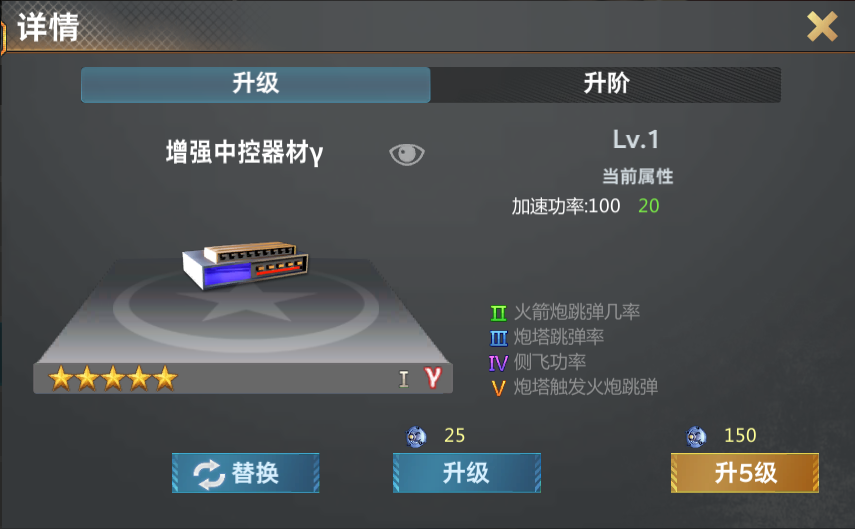Click the currency icon beside 25
The image size is (855, 529).
[416, 436]
